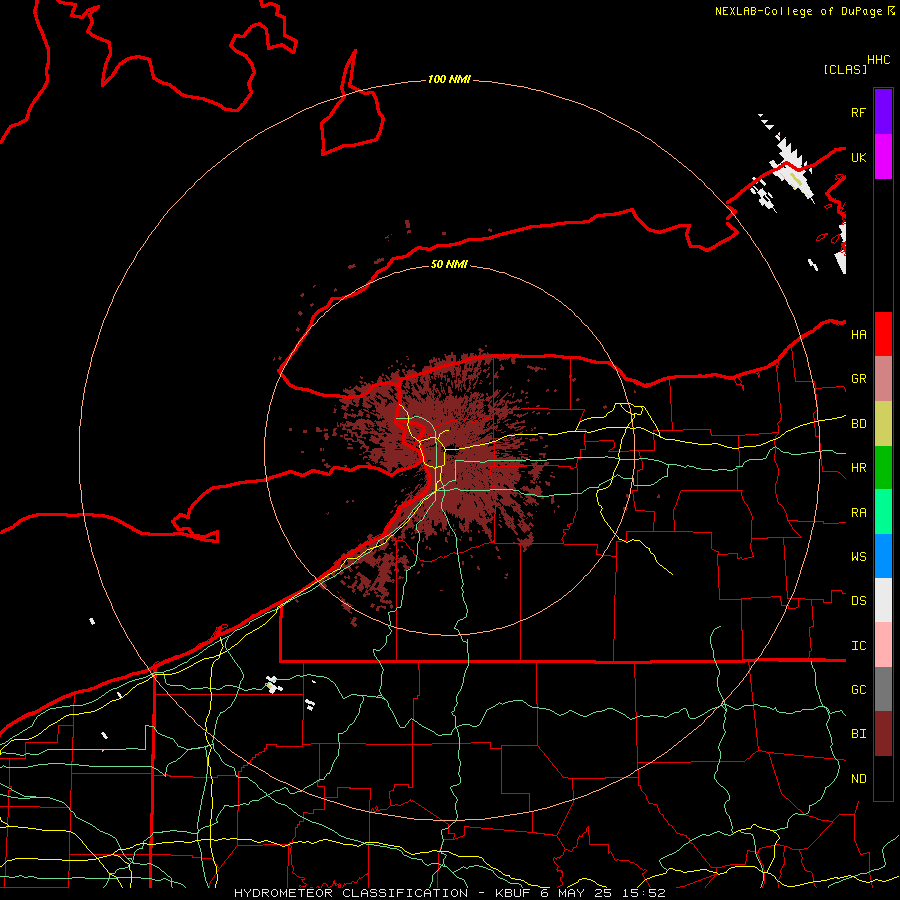Pick the RA mint green legend swatch

[883, 512]
